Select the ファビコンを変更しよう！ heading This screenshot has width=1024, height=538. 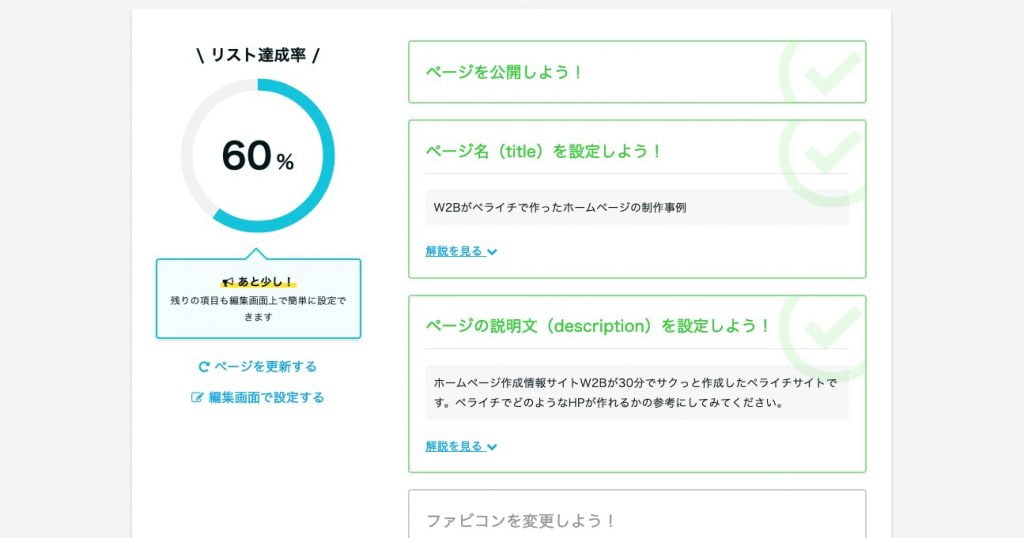(x=521, y=521)
